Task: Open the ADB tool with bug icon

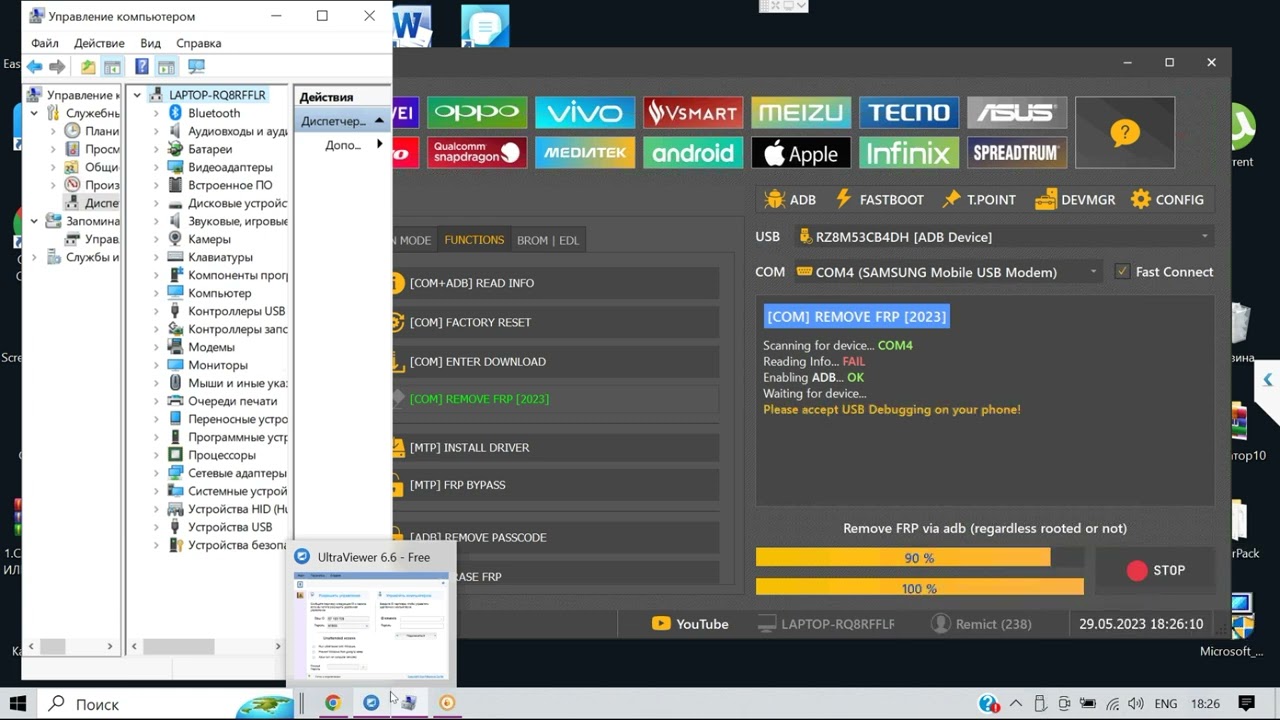Action: [x=790, y=199]
